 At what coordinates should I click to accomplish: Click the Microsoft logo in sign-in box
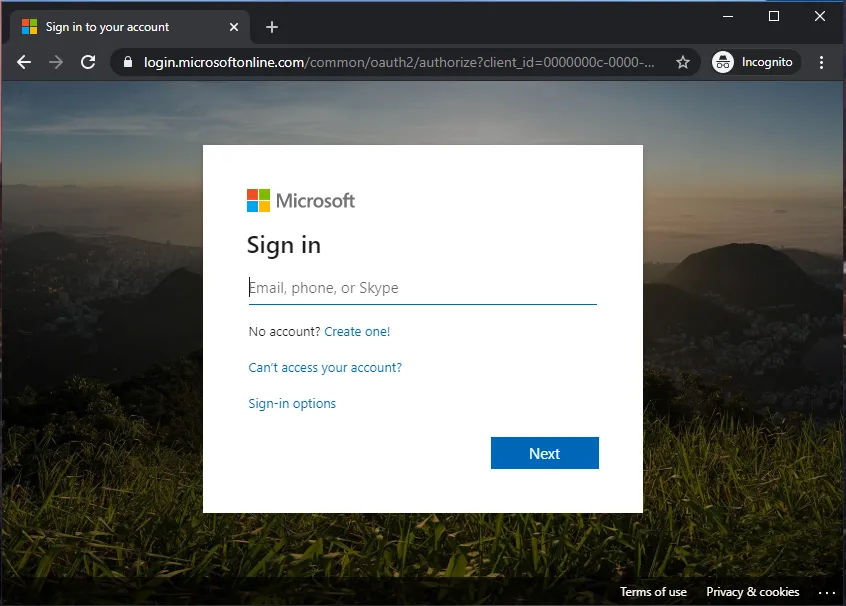301,200
